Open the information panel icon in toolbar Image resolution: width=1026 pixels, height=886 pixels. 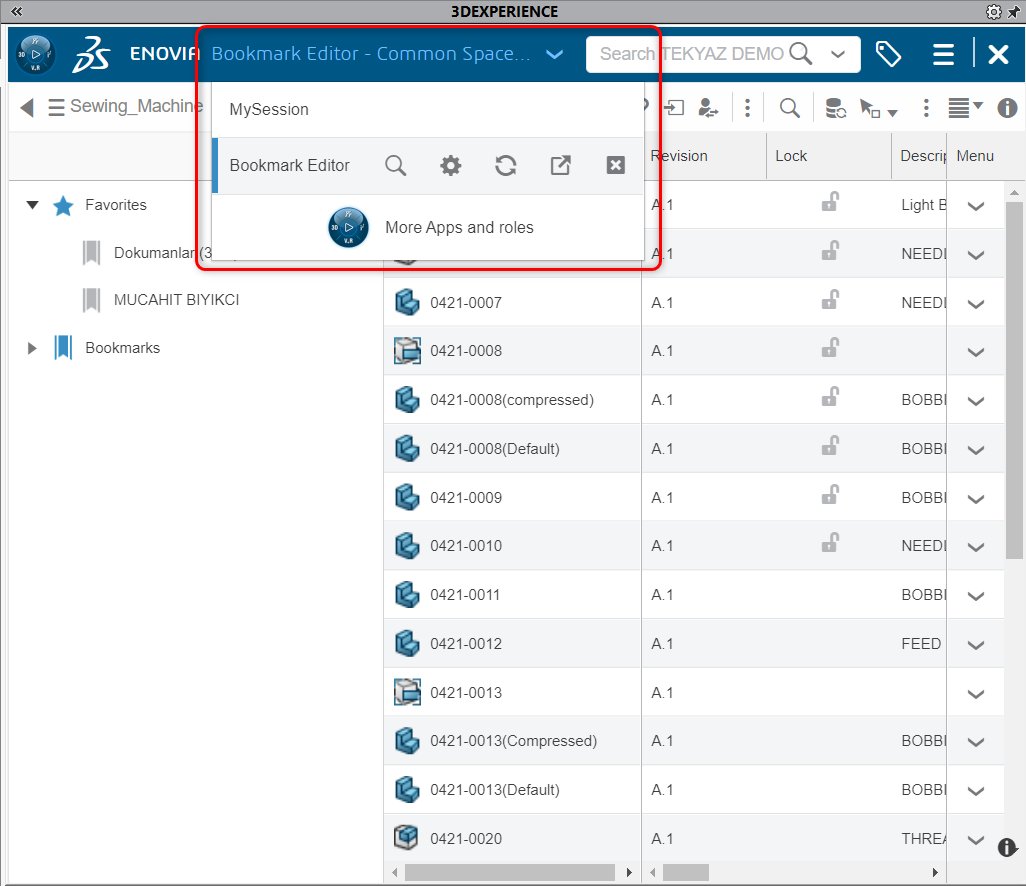click(x=1007, y=108)
